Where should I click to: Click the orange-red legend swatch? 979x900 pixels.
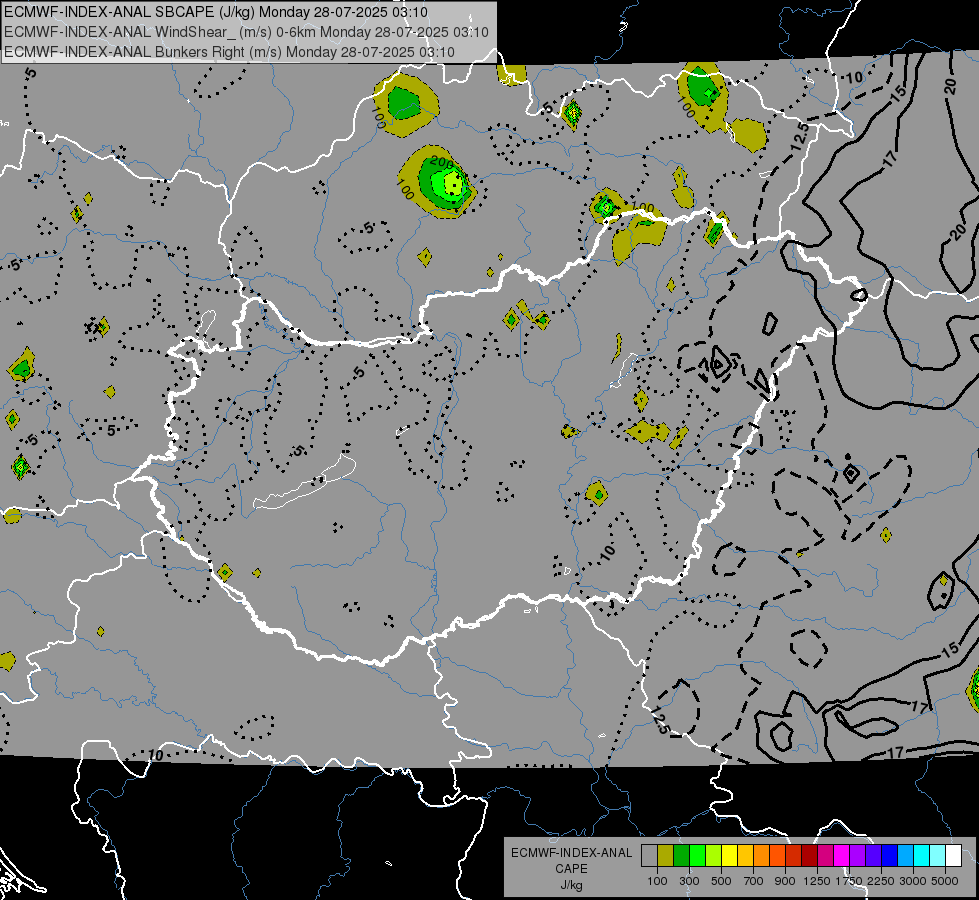click(x=777, y=855)
